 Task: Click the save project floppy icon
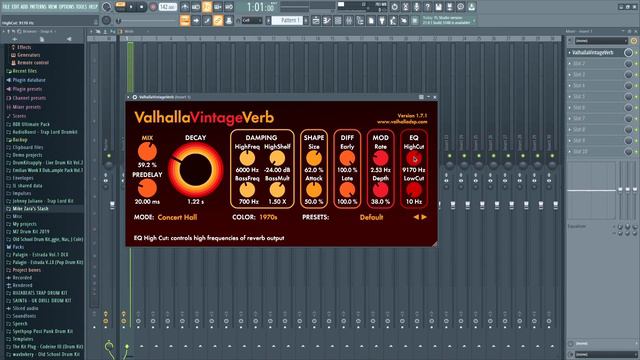click(438, 7)
